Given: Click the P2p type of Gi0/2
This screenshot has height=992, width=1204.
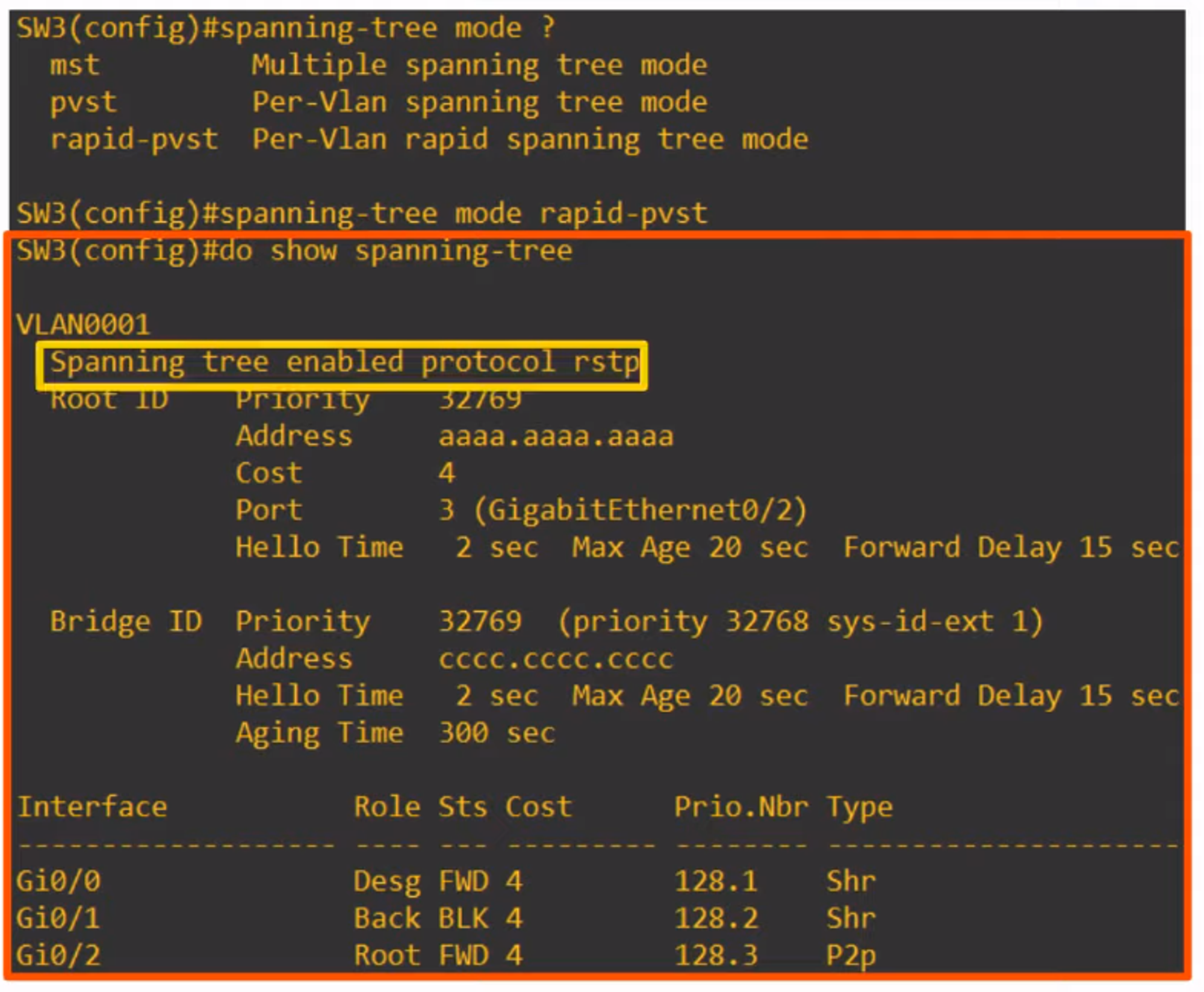Looking at the screenshot, I should coord(850,956).
